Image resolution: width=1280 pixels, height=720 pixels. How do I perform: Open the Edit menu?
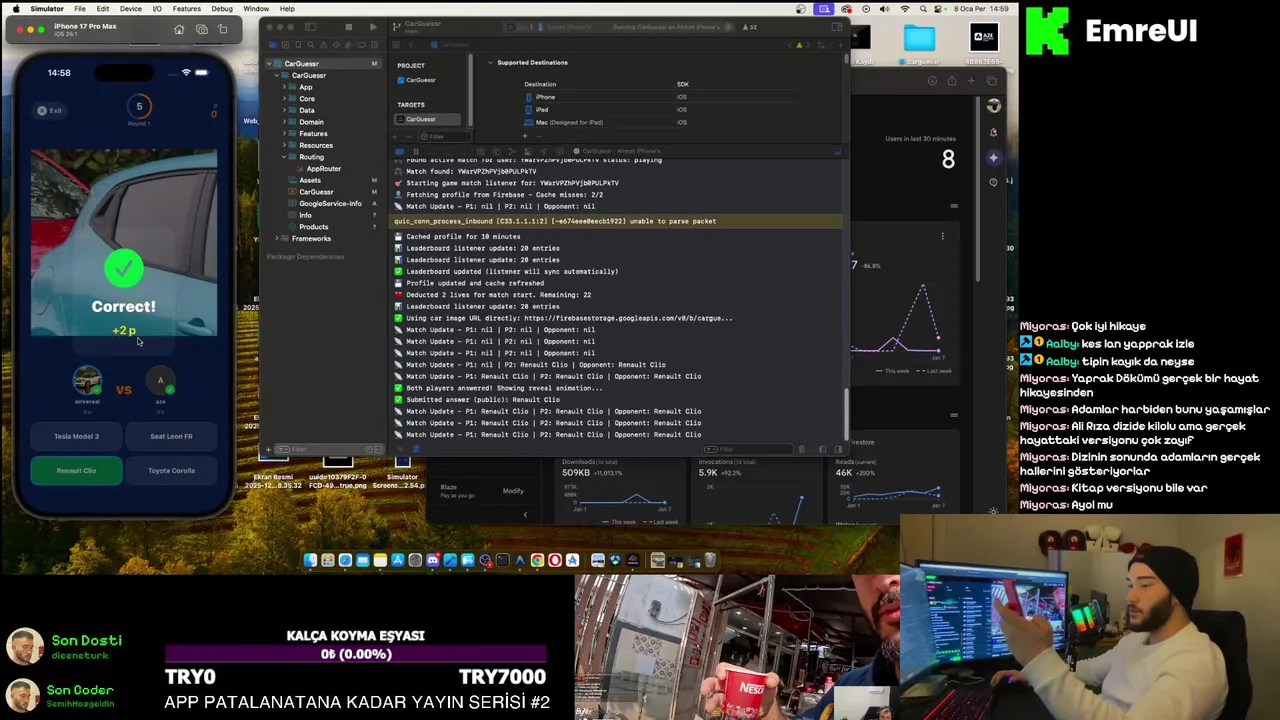click(x=103, y=8)
